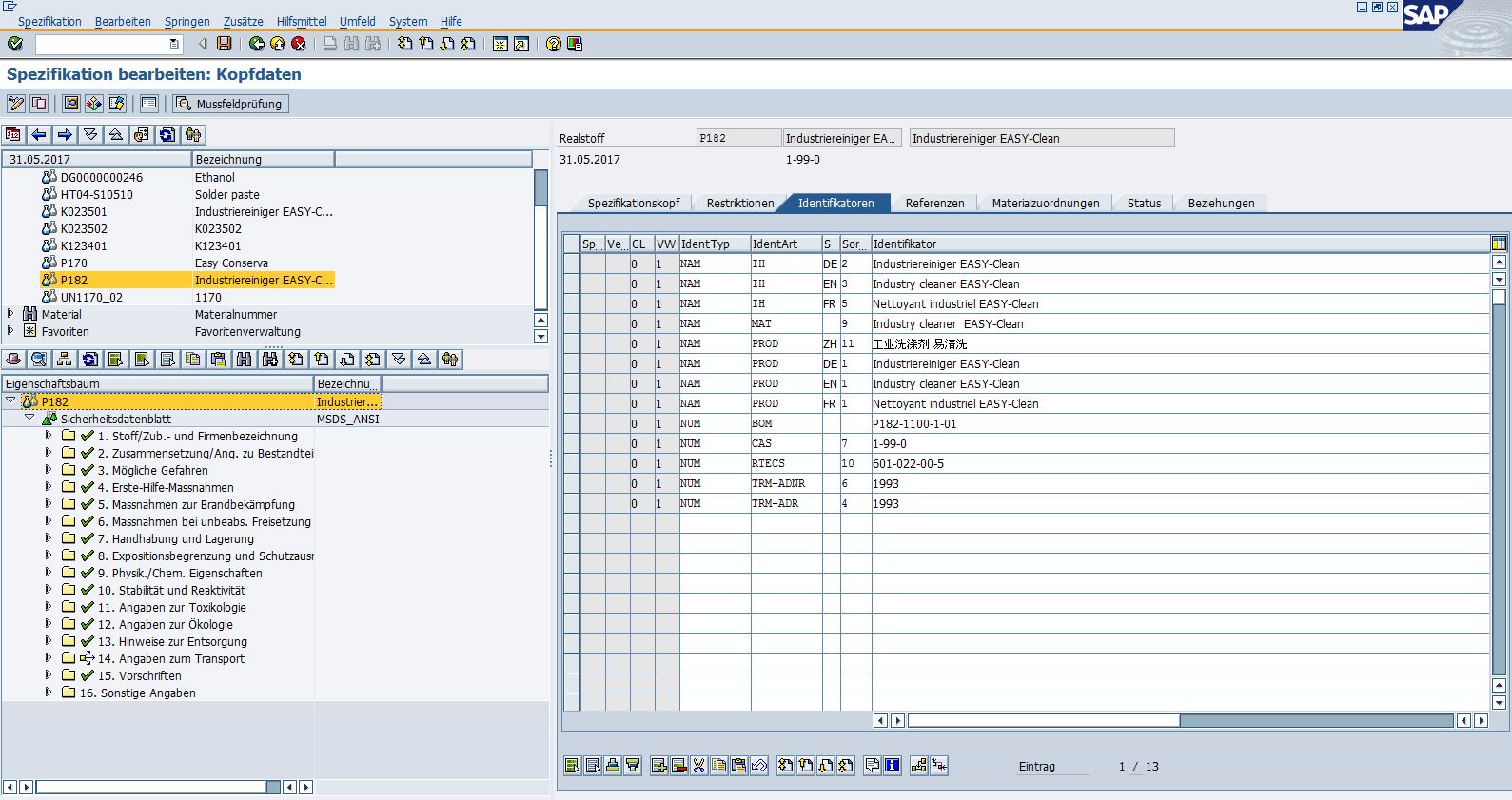1512x800 pixels.
Task: Expand folder 3. Mögliche Gefahren
Action: [49, 470]
